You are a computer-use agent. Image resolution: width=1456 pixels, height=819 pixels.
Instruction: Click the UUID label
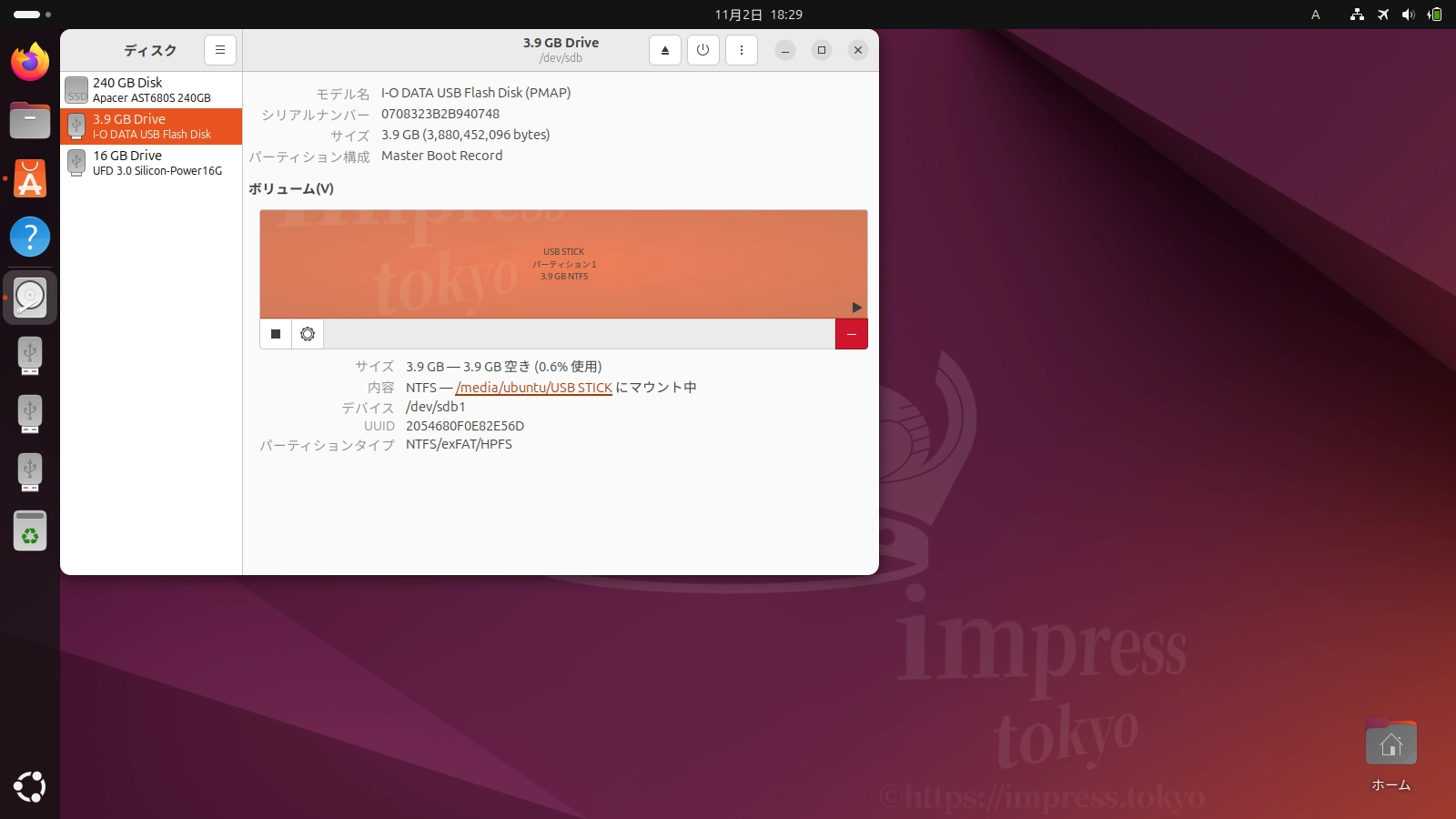point(379,426)
